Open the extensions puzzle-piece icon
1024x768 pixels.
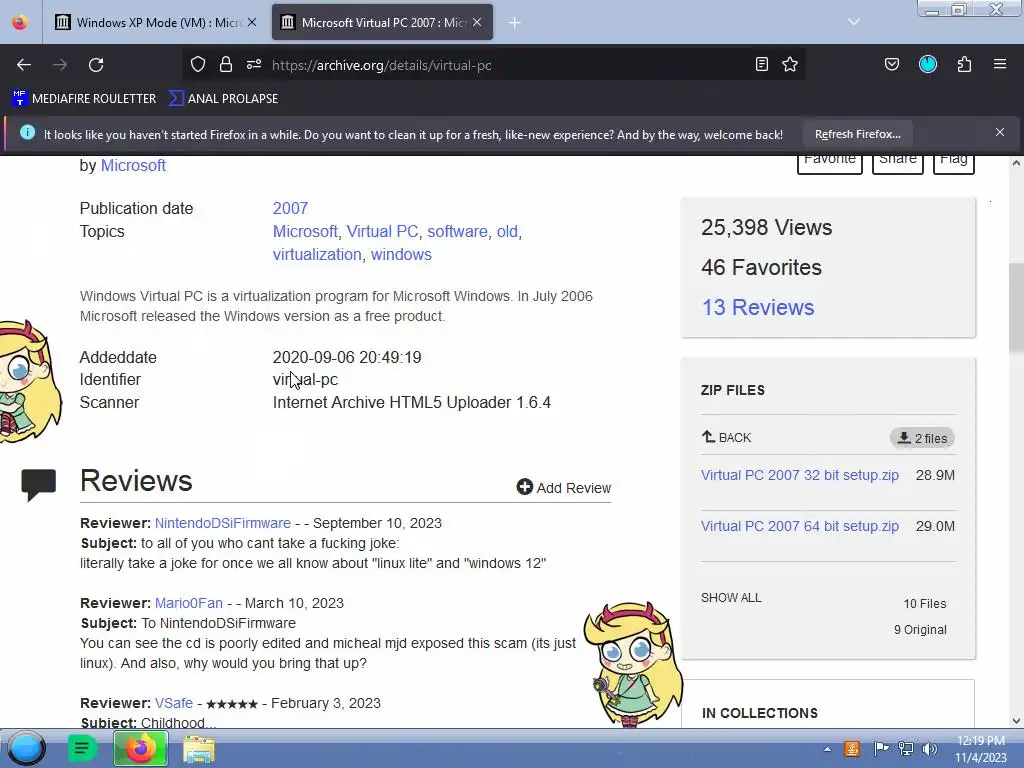click(x=964, y=64)
